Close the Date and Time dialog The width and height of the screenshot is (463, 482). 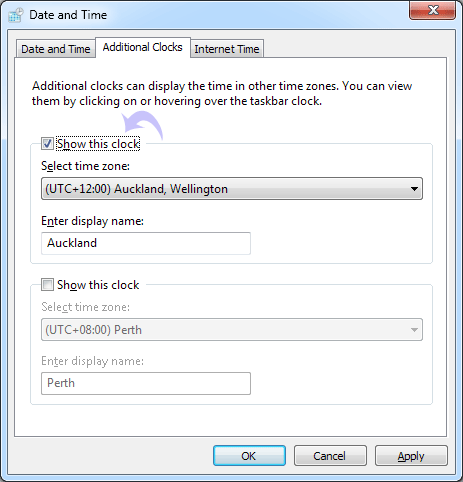(x=432, y=10)
